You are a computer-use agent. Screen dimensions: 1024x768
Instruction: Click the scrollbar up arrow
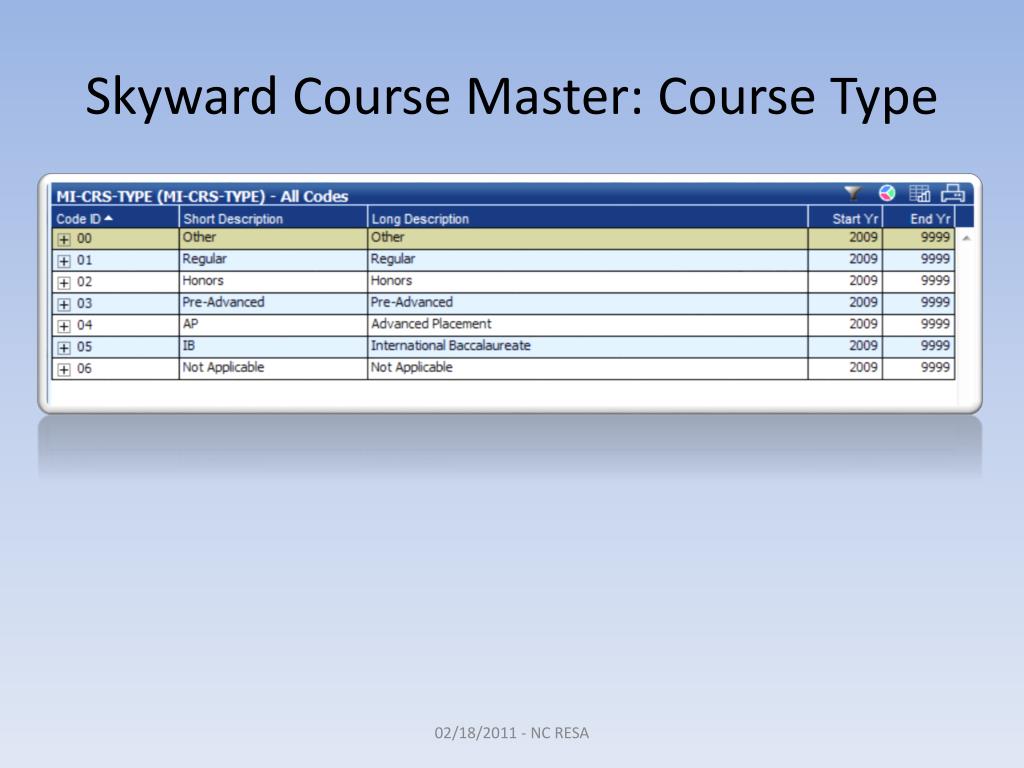coord(966,238)
